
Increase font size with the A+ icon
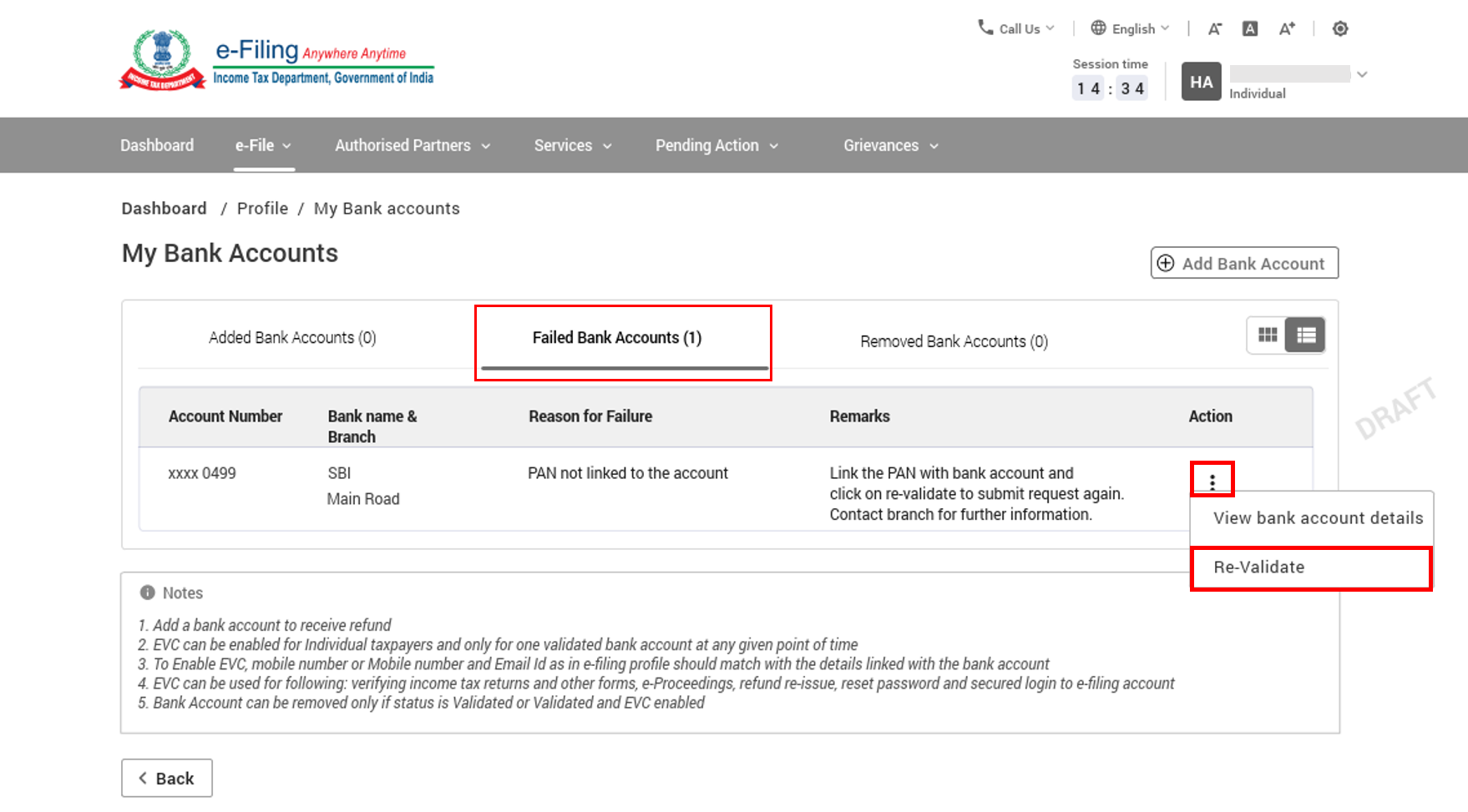[1287, 29]
